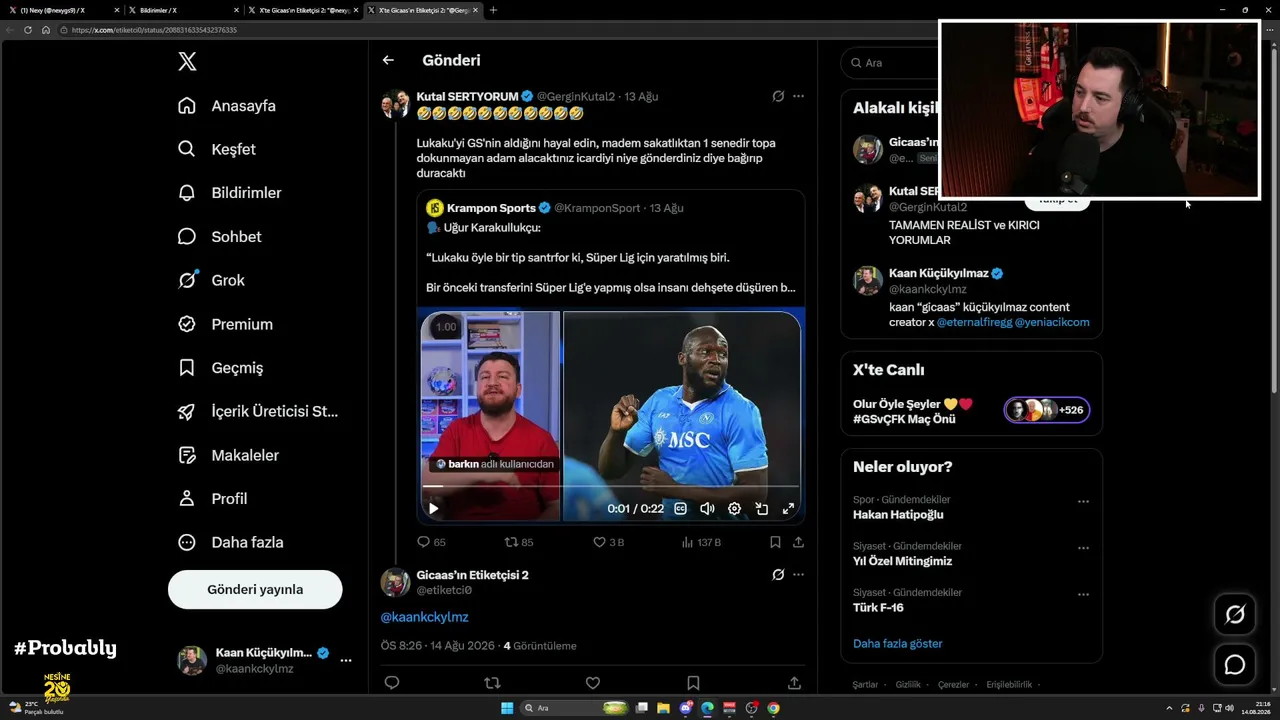
Task: Reply to the post with 65 replies
Action: pos(431,542)
